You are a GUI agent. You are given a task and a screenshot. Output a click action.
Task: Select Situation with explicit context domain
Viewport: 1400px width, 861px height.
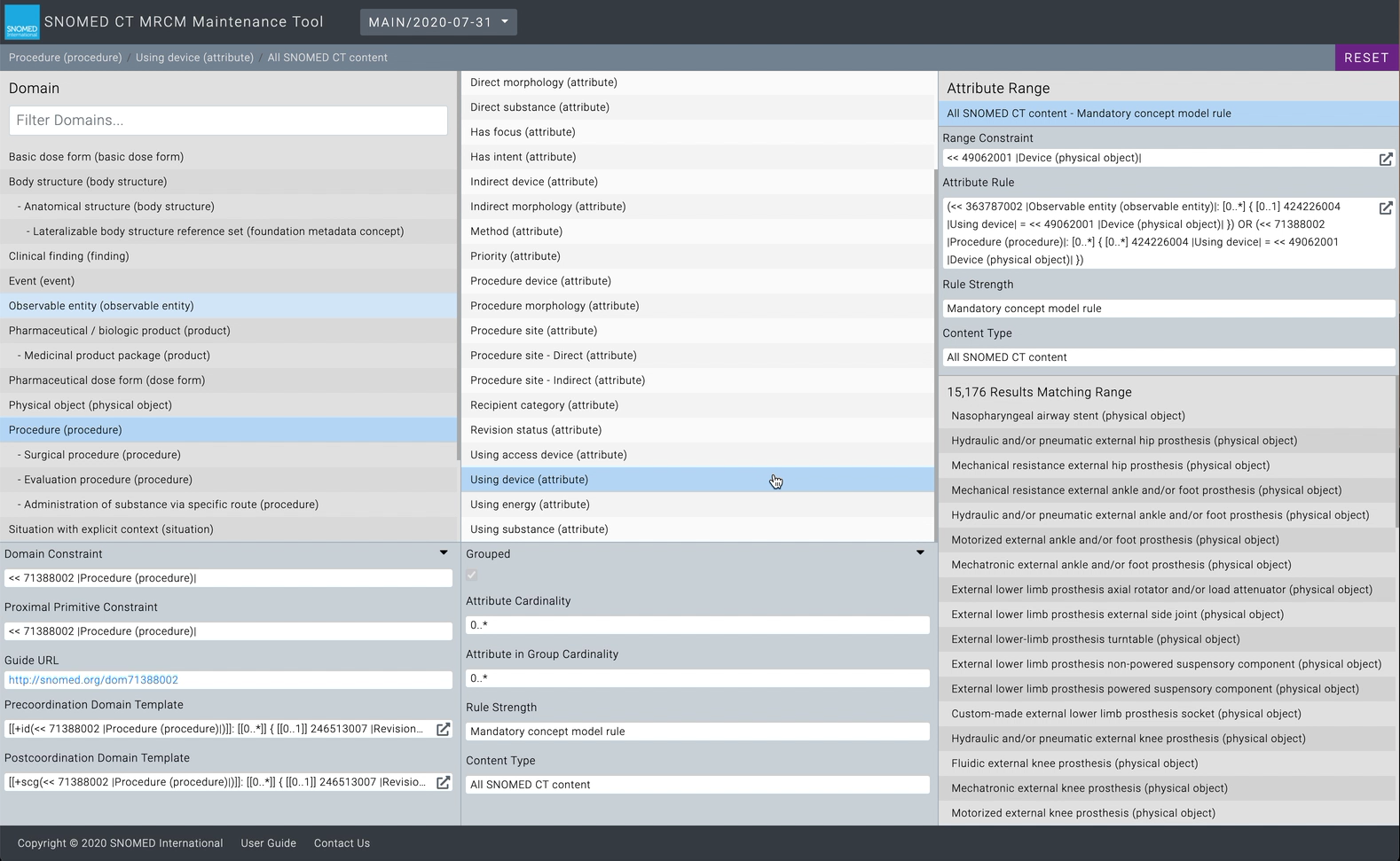(229, 529)
